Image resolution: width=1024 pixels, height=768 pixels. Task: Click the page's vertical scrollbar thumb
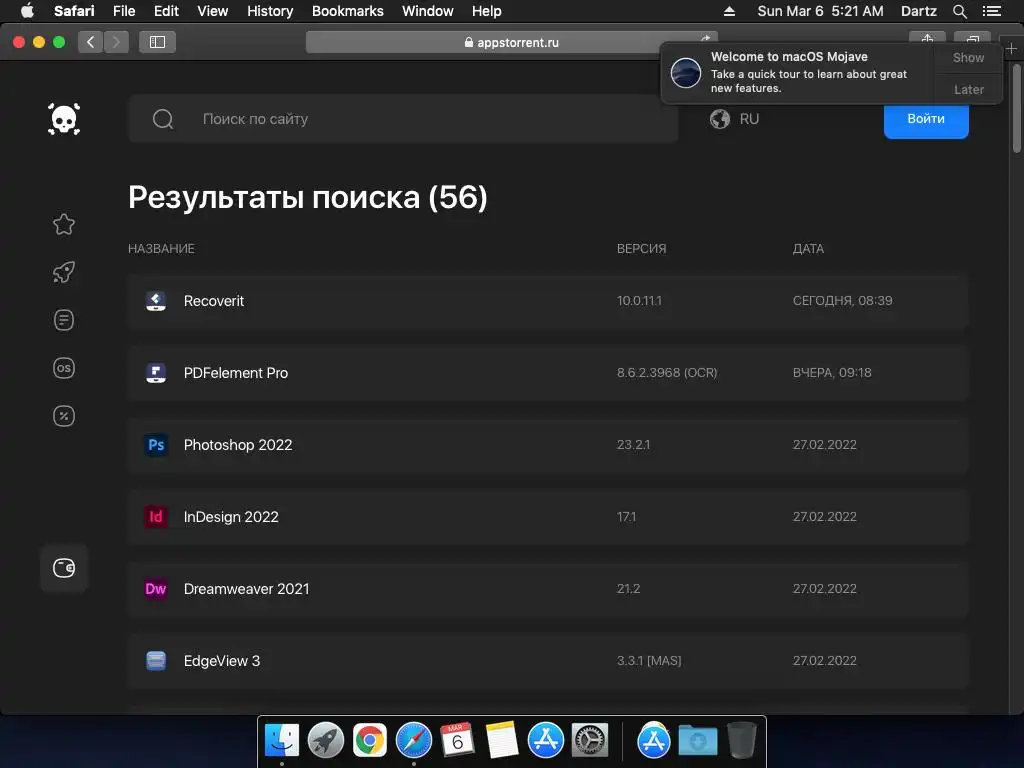[1016, 108]
